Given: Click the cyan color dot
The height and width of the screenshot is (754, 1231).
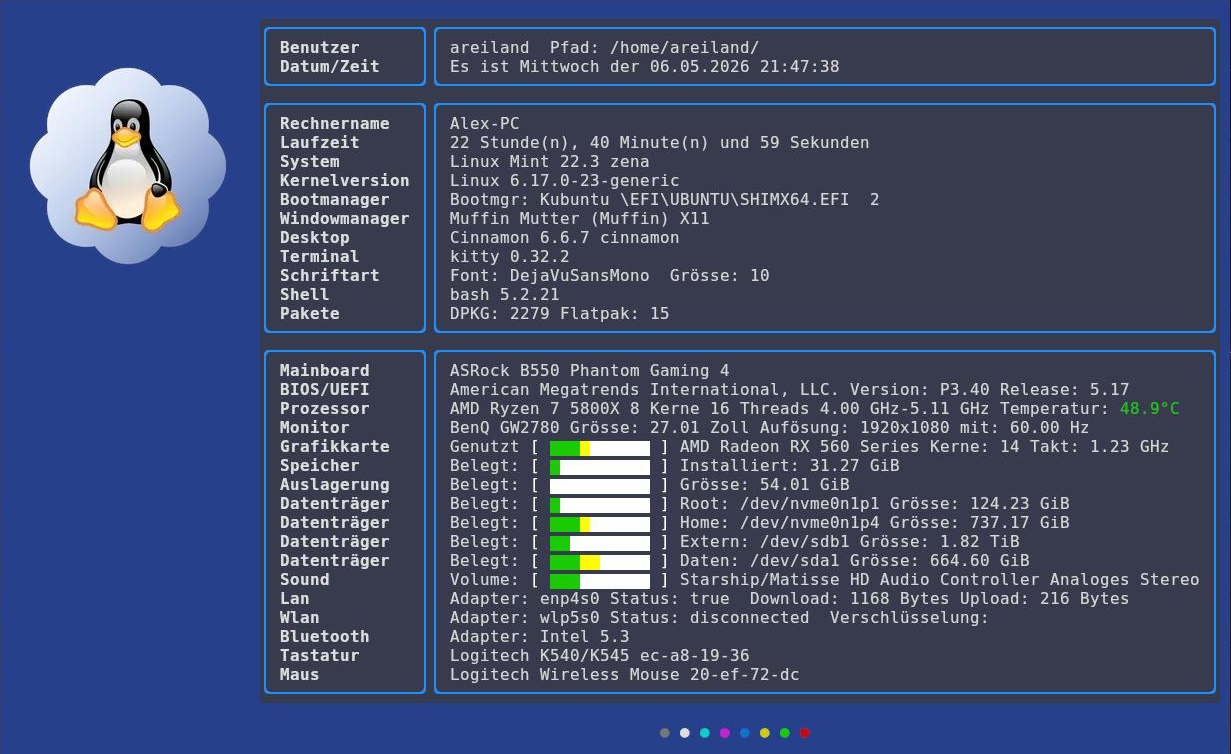Looking at the screenshot, I should (x=705, y=733).
